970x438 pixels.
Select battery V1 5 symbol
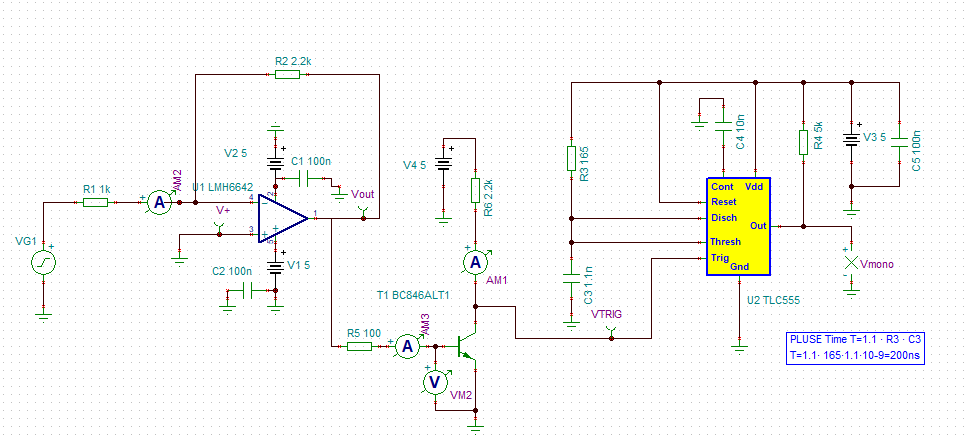point(275,267)
